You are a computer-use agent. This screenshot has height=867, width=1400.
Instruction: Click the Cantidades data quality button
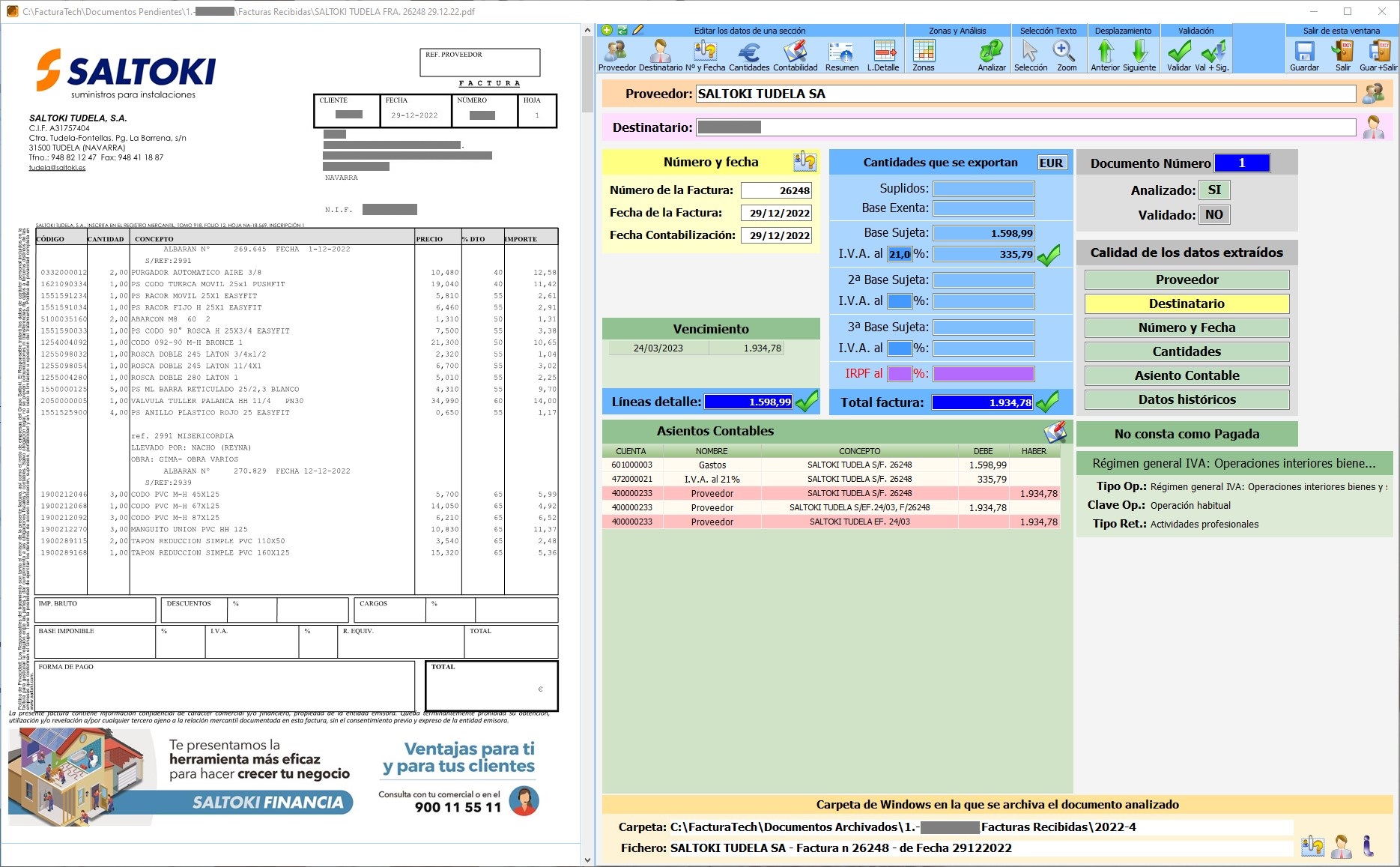click(1187, 351)
